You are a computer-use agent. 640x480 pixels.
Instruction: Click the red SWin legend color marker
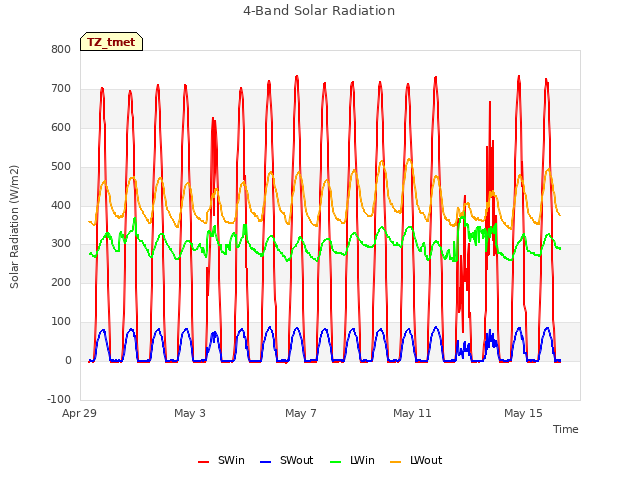(203, 462)
